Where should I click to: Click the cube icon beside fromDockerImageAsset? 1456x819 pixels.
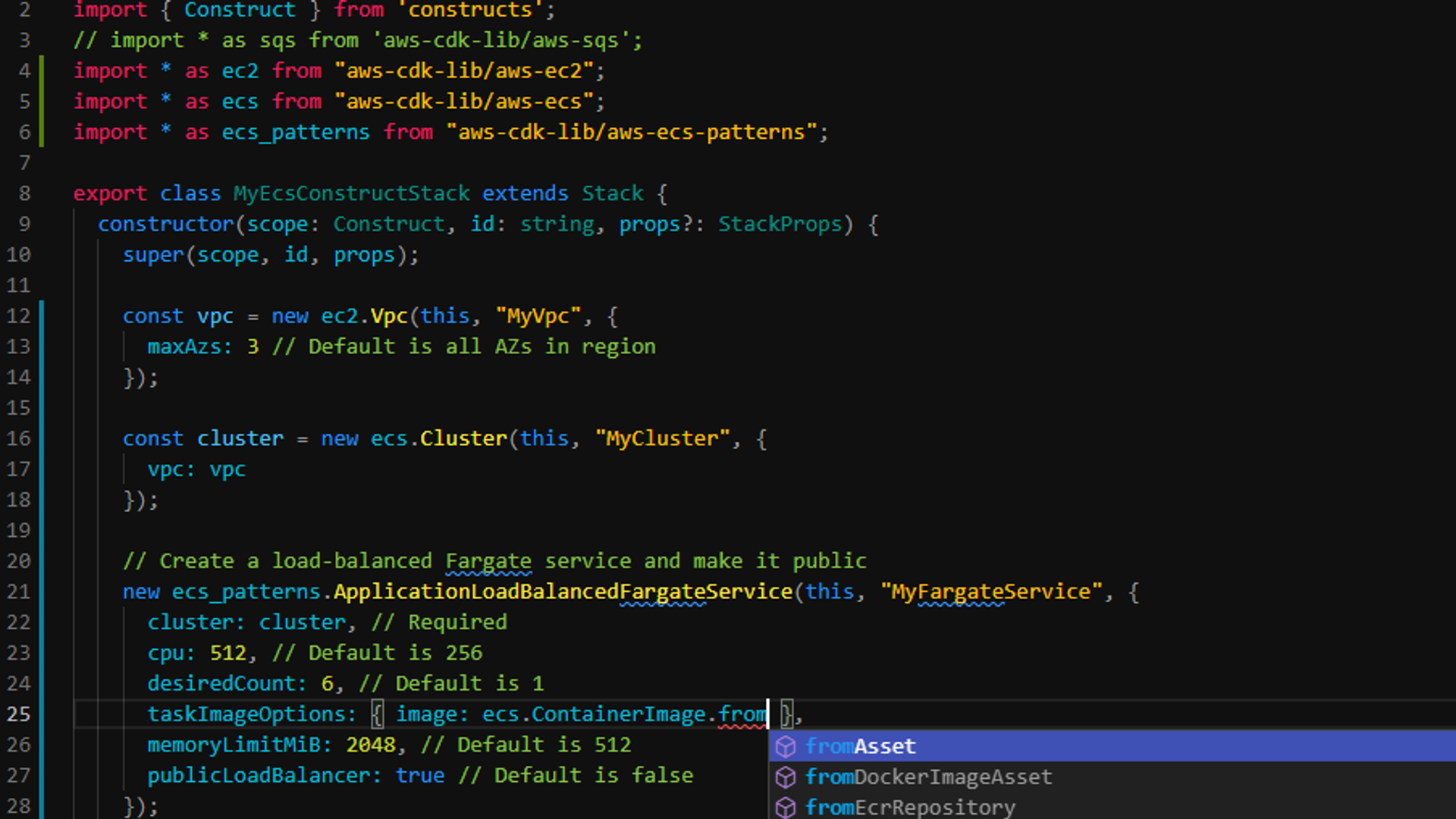pyautogui.click(x=786, y=777)
